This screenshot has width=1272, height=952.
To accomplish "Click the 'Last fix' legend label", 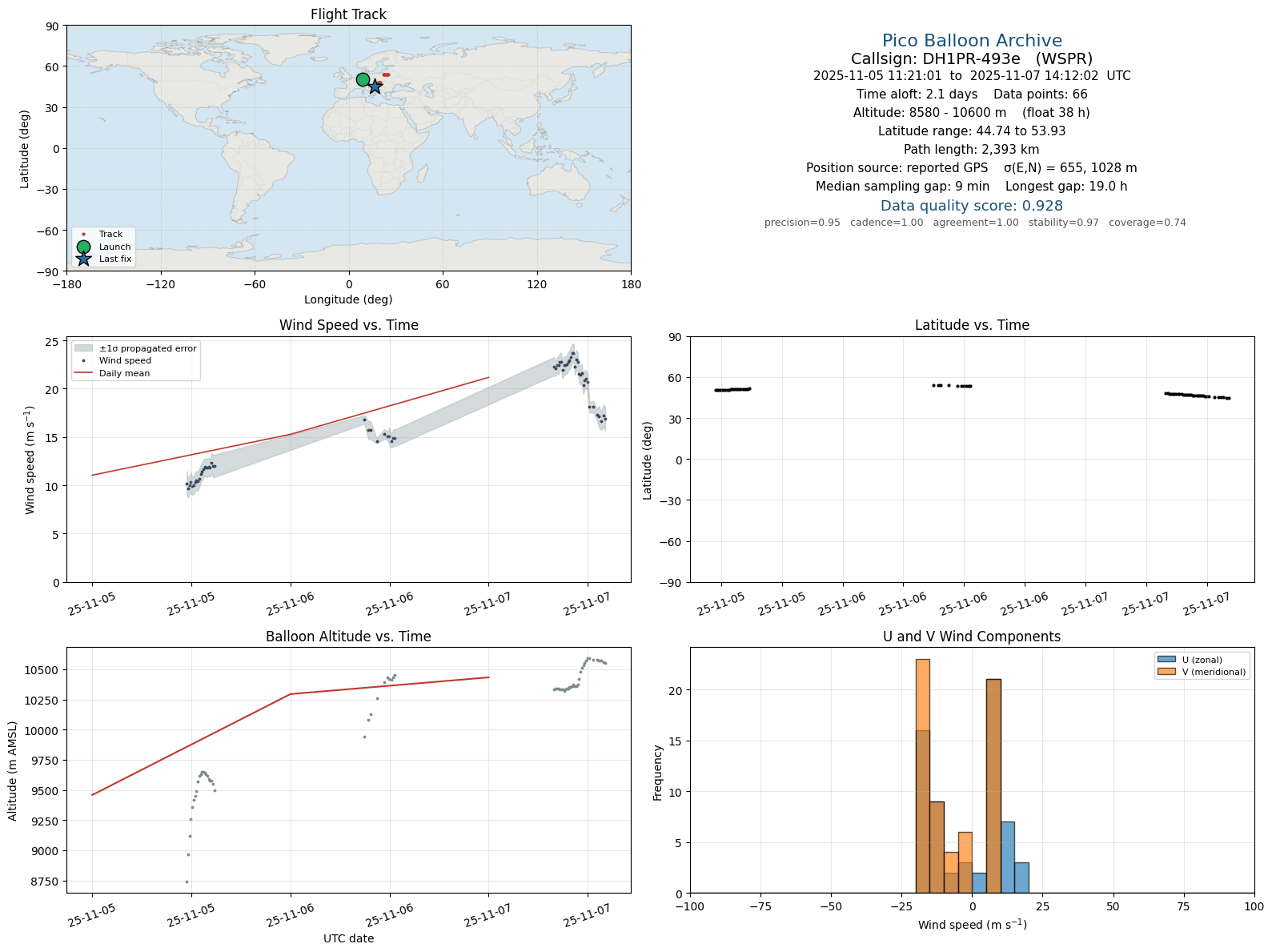I will [115, 259].
